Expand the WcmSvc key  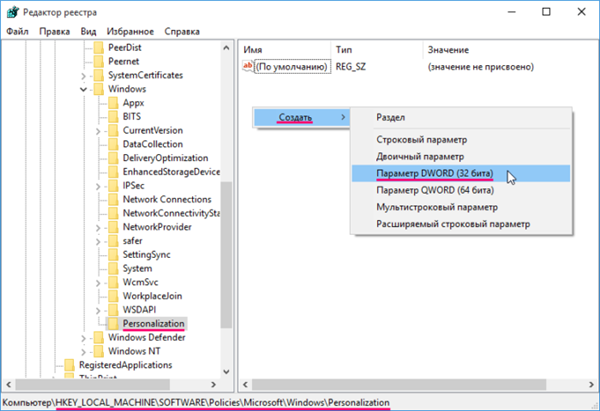pyautogui.click(x=98, y=283)
